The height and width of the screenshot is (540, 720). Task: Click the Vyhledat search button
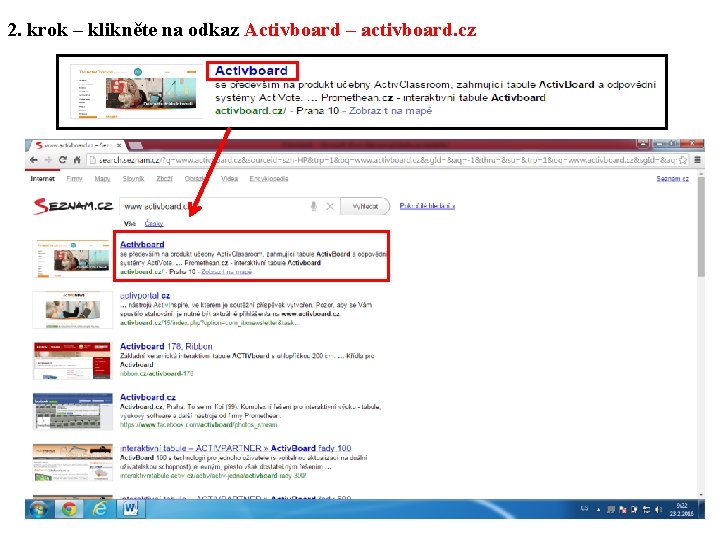pos(365,207)
